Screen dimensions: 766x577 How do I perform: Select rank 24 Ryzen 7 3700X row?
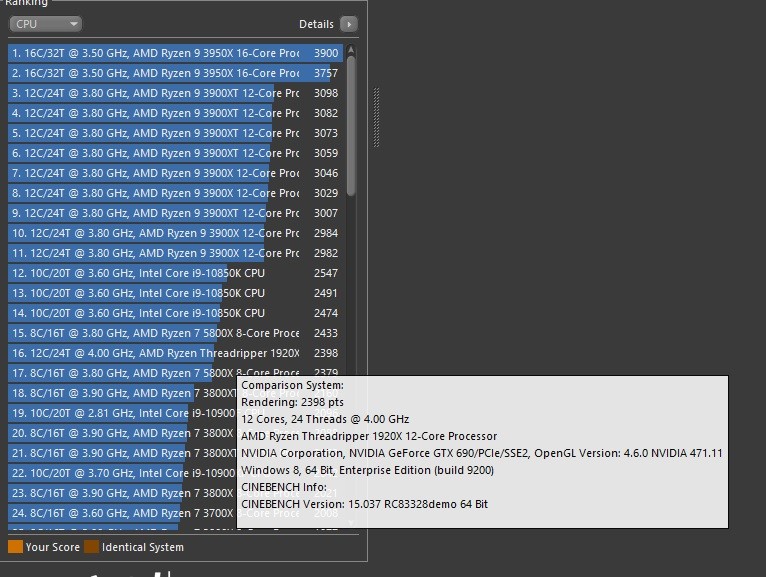pos(122,514)
